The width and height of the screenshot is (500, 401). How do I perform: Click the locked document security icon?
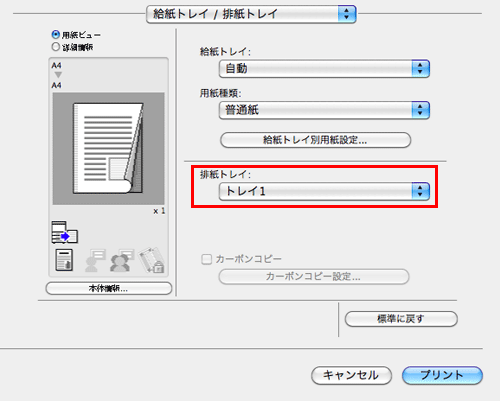tap(152, 260)
